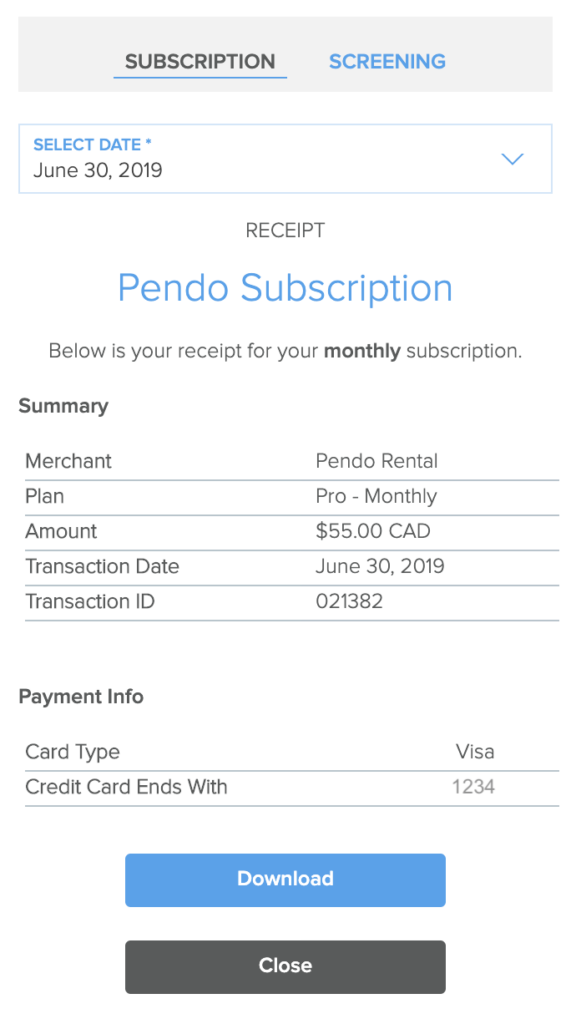Click the Transaction Date row value
This screenshot has height=1024, width=576.
coord(380,566)
